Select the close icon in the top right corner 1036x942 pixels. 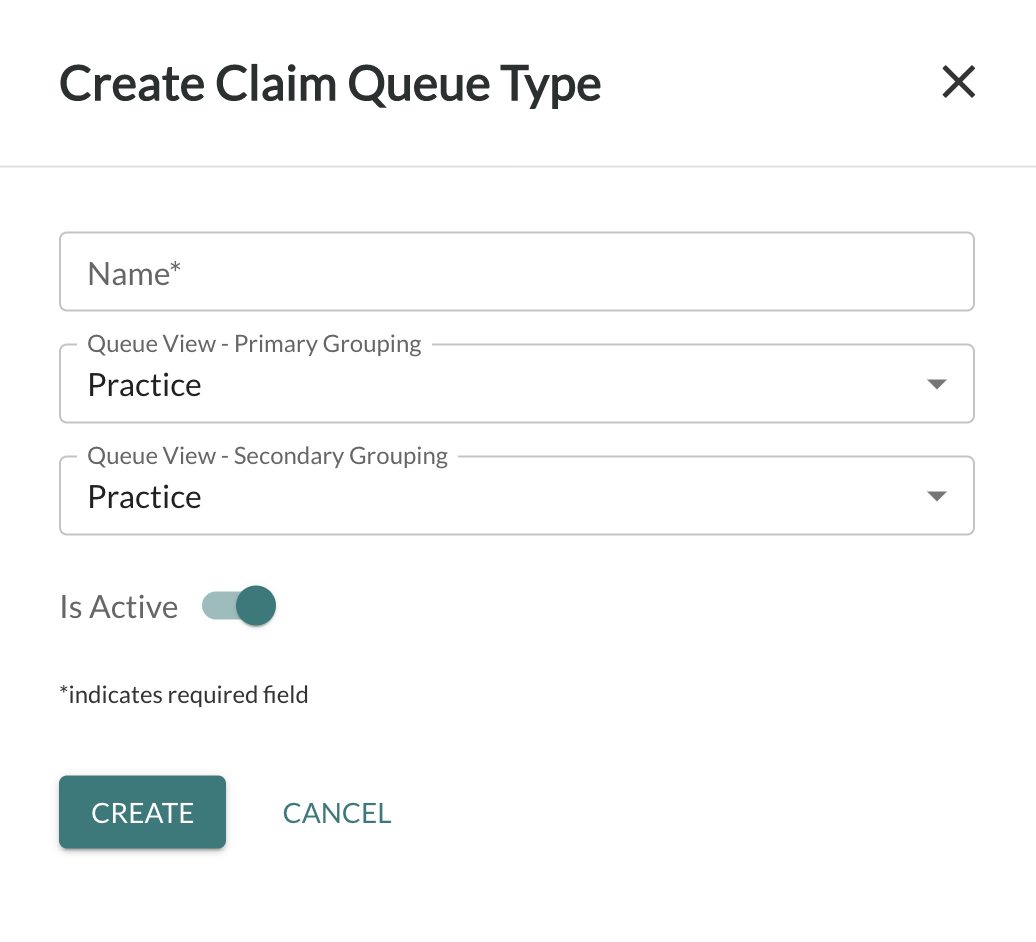pyautogui.click(x=959, y=83)
